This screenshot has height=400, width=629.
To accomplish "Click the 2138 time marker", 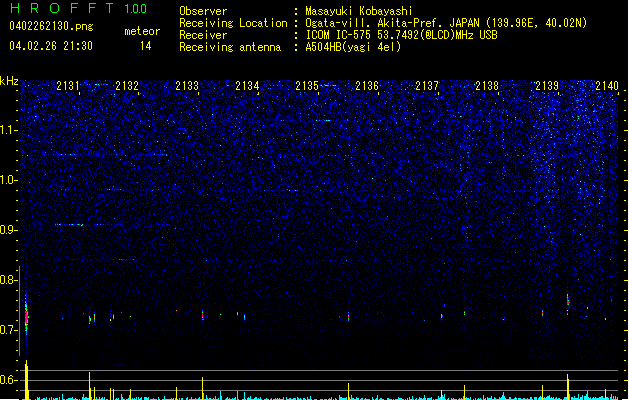I will click(x=487, y=86).
